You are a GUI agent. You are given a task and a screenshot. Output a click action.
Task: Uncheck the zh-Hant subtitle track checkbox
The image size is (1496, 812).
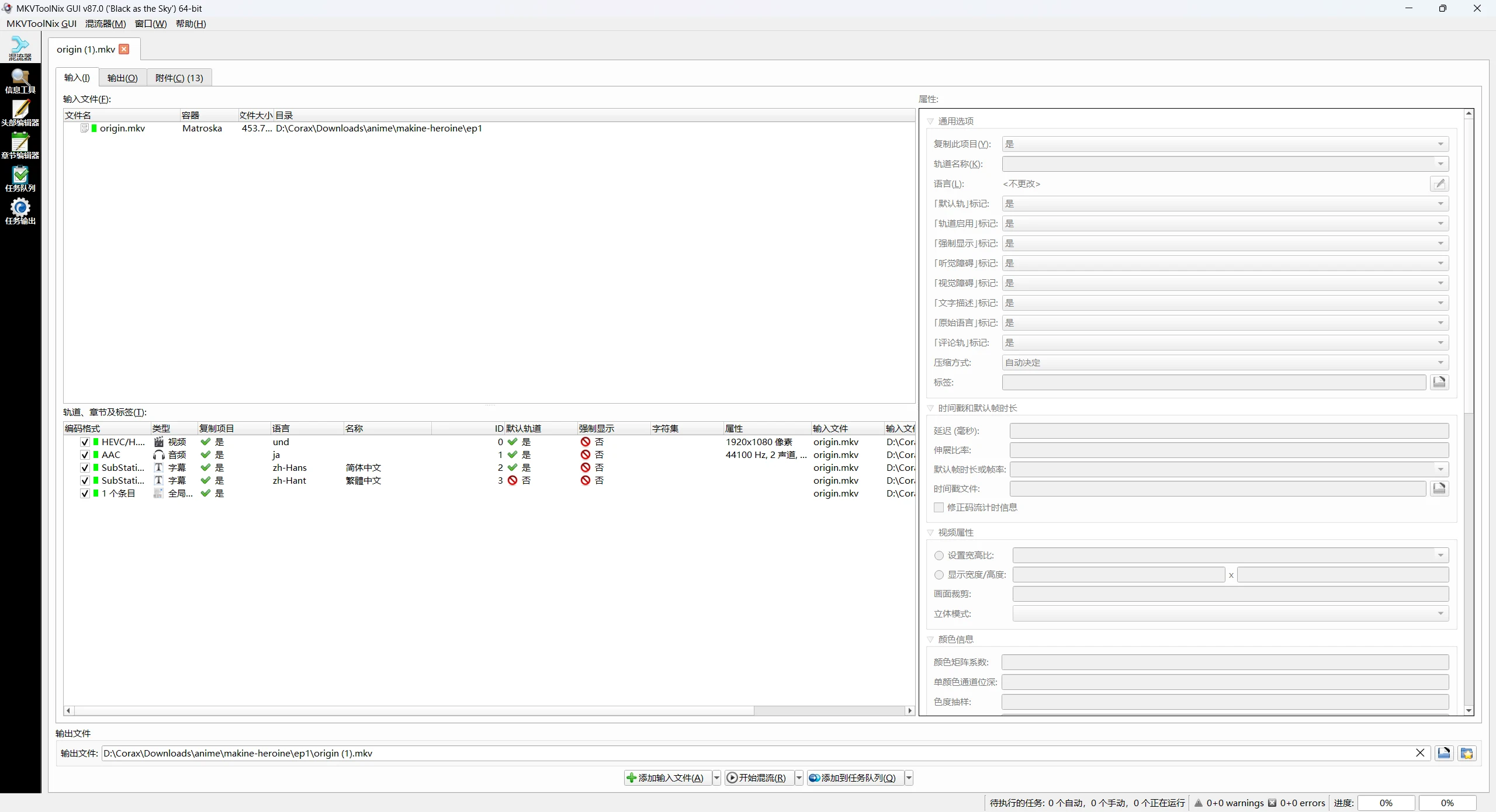tap(85, 480)
